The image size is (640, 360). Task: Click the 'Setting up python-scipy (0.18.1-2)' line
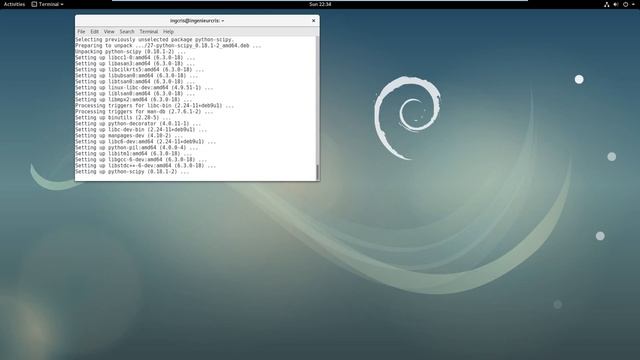click(x=132, y=172)
